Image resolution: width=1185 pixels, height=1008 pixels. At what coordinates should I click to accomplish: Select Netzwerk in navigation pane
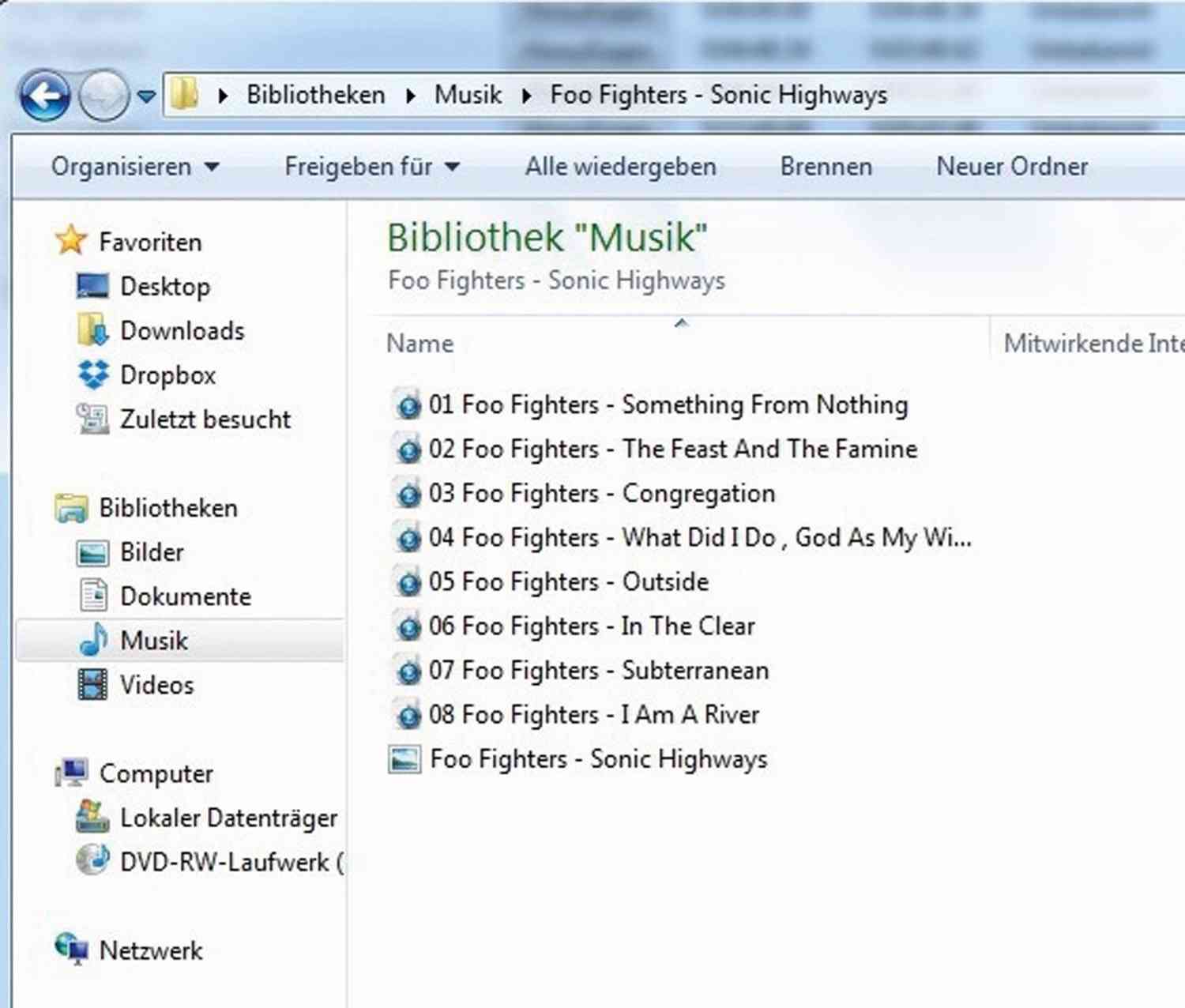(151, 950)
